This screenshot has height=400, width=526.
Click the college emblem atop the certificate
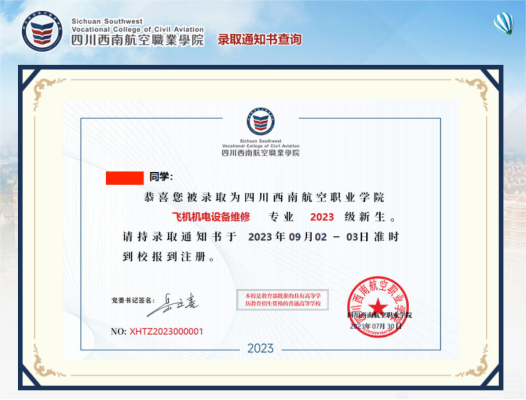click(x=261, y=121)
